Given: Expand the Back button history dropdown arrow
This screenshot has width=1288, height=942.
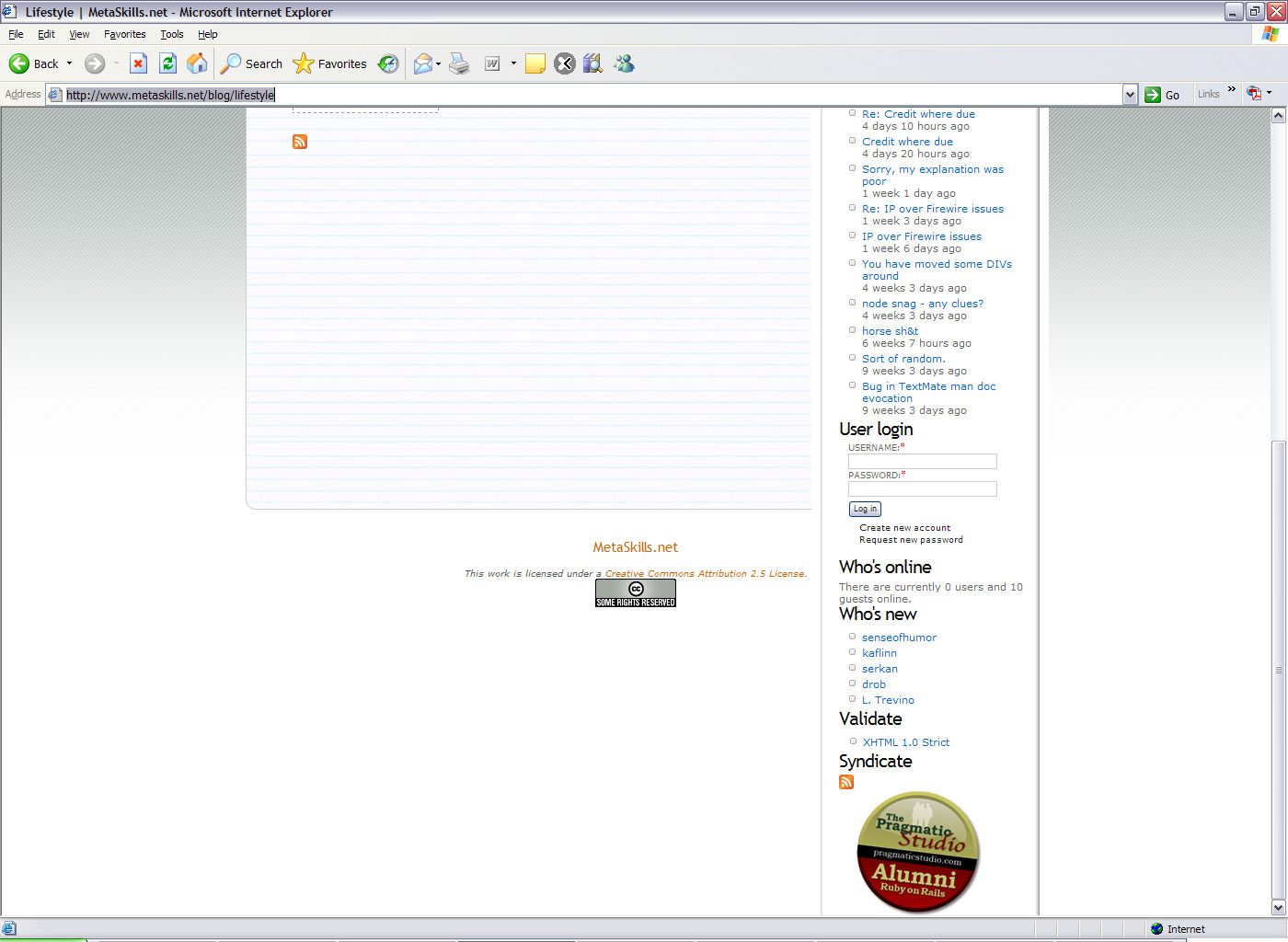Looking at the screenshot, I should coord(69,63).
